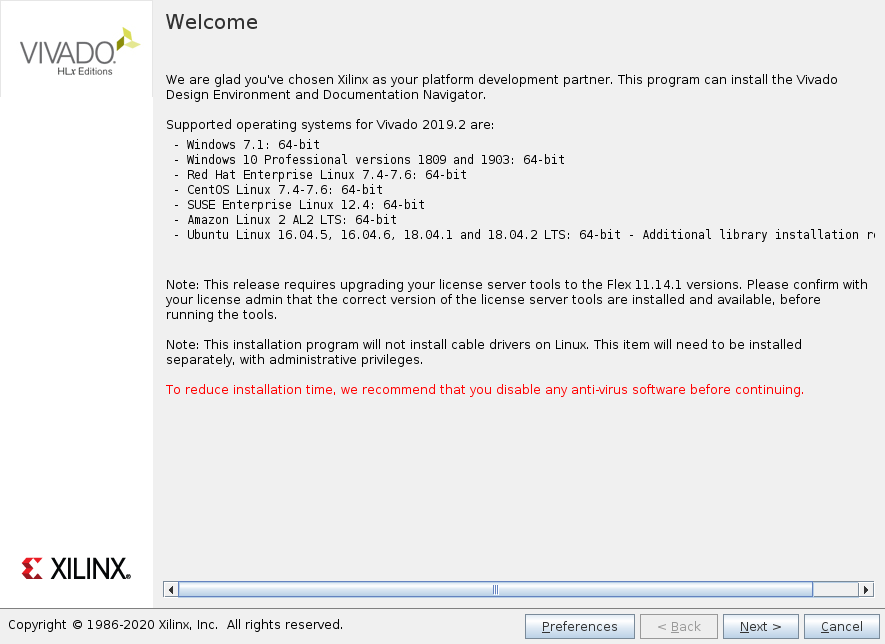Click the Welcome heading
The image size is (885, 644).
[212, 22]
